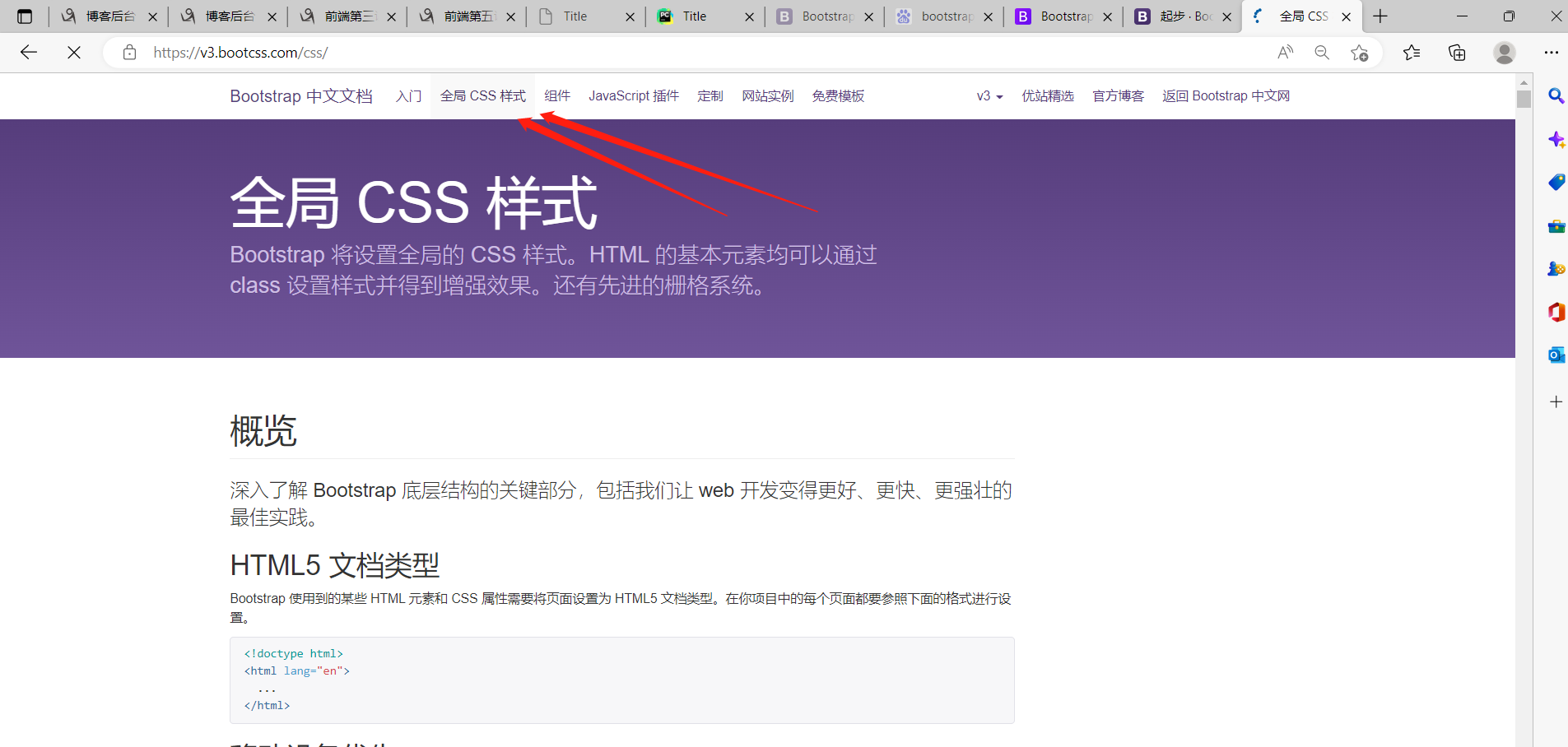Open a new browser tab
Screen dimensions: 1568x747
click(1380, 16)
